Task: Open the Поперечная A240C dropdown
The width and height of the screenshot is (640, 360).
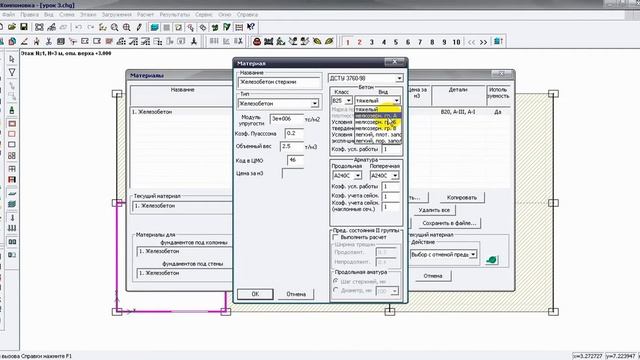Action: coord(395,176)
